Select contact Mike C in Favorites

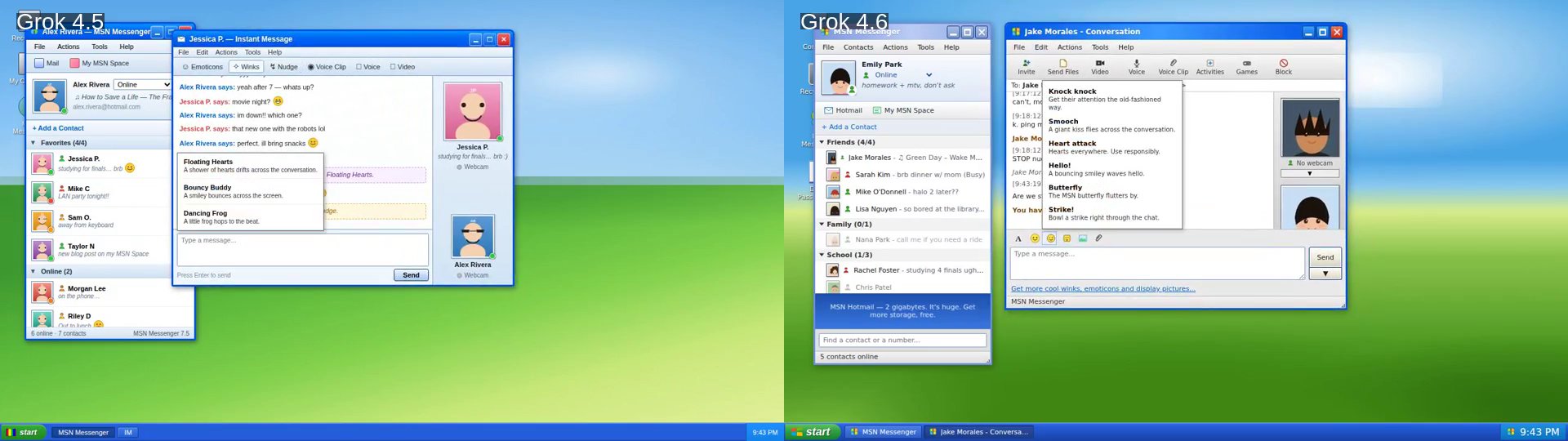tap(100, 193)
